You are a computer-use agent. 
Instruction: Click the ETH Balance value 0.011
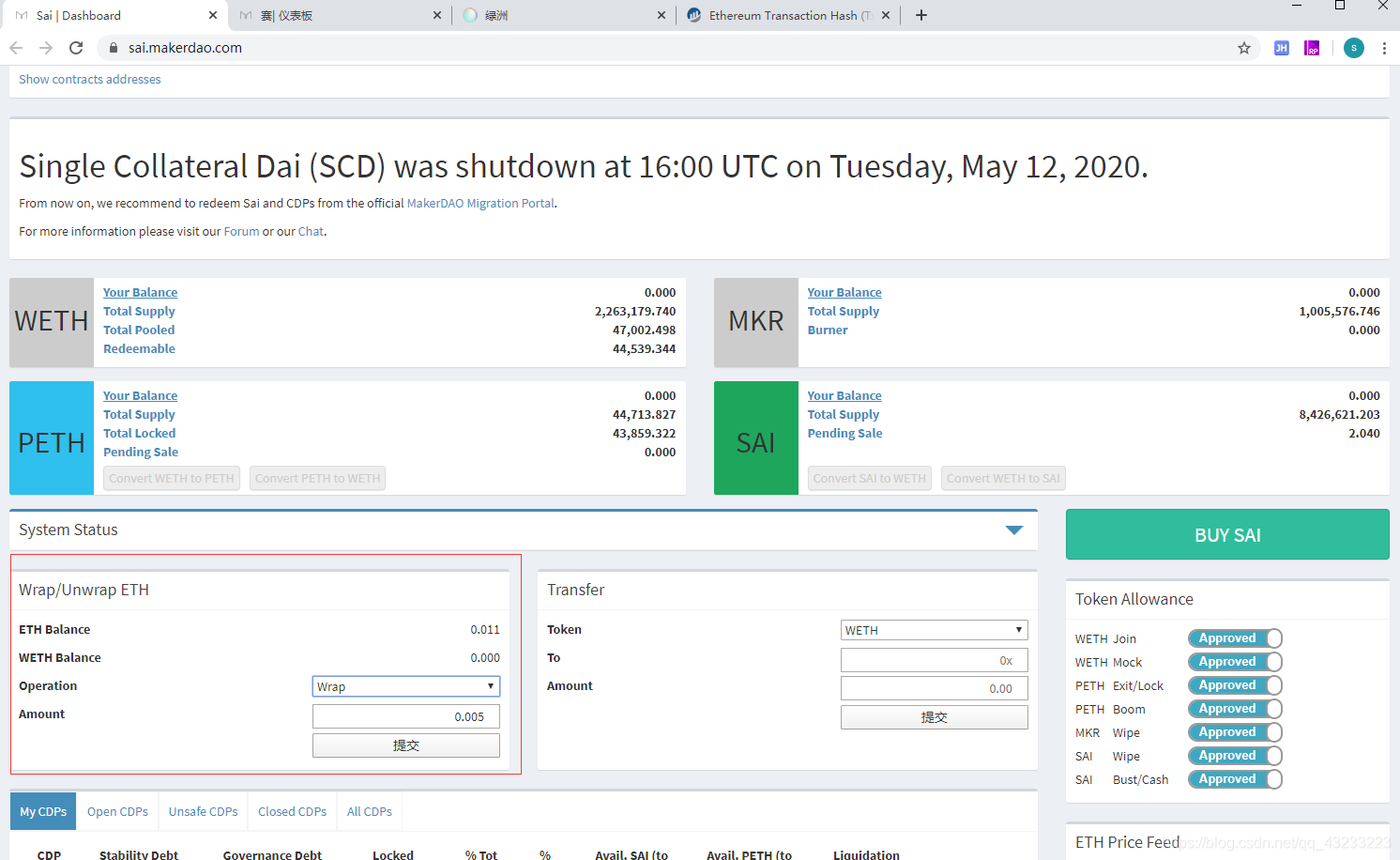point(485,630)
